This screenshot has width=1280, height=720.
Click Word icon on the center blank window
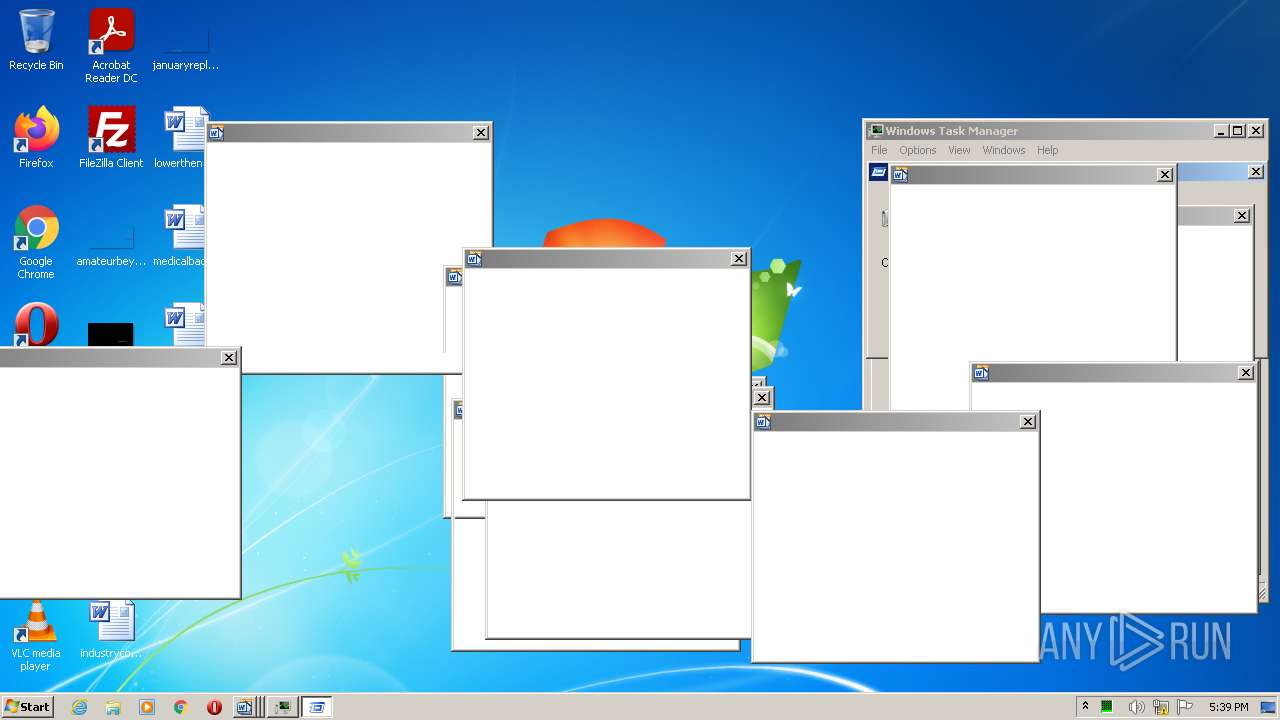[474, 259]
